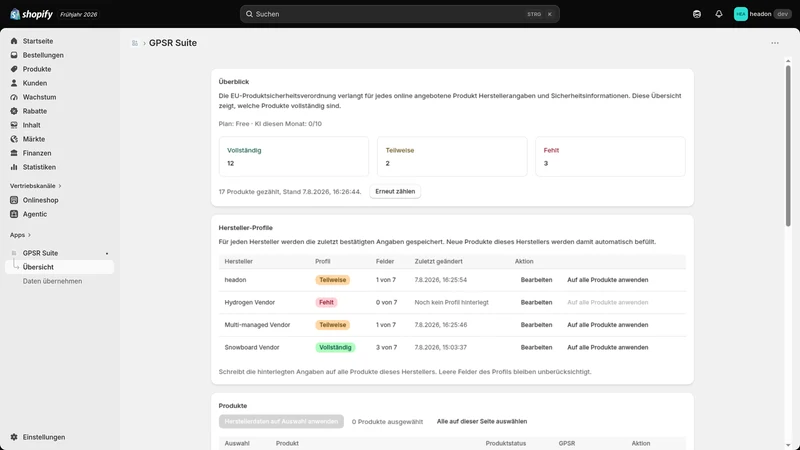This screenshot has width=800, height=450.
Task: Click the Shopify logo
Action: point(31,14)
